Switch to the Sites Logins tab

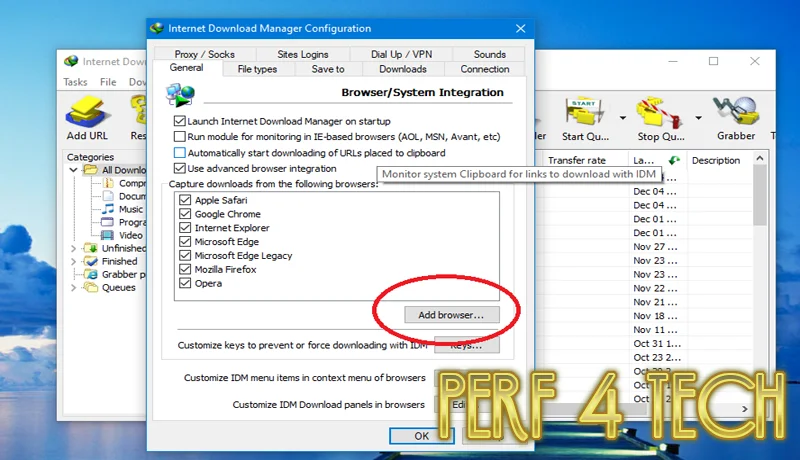[x=303, y=54]
